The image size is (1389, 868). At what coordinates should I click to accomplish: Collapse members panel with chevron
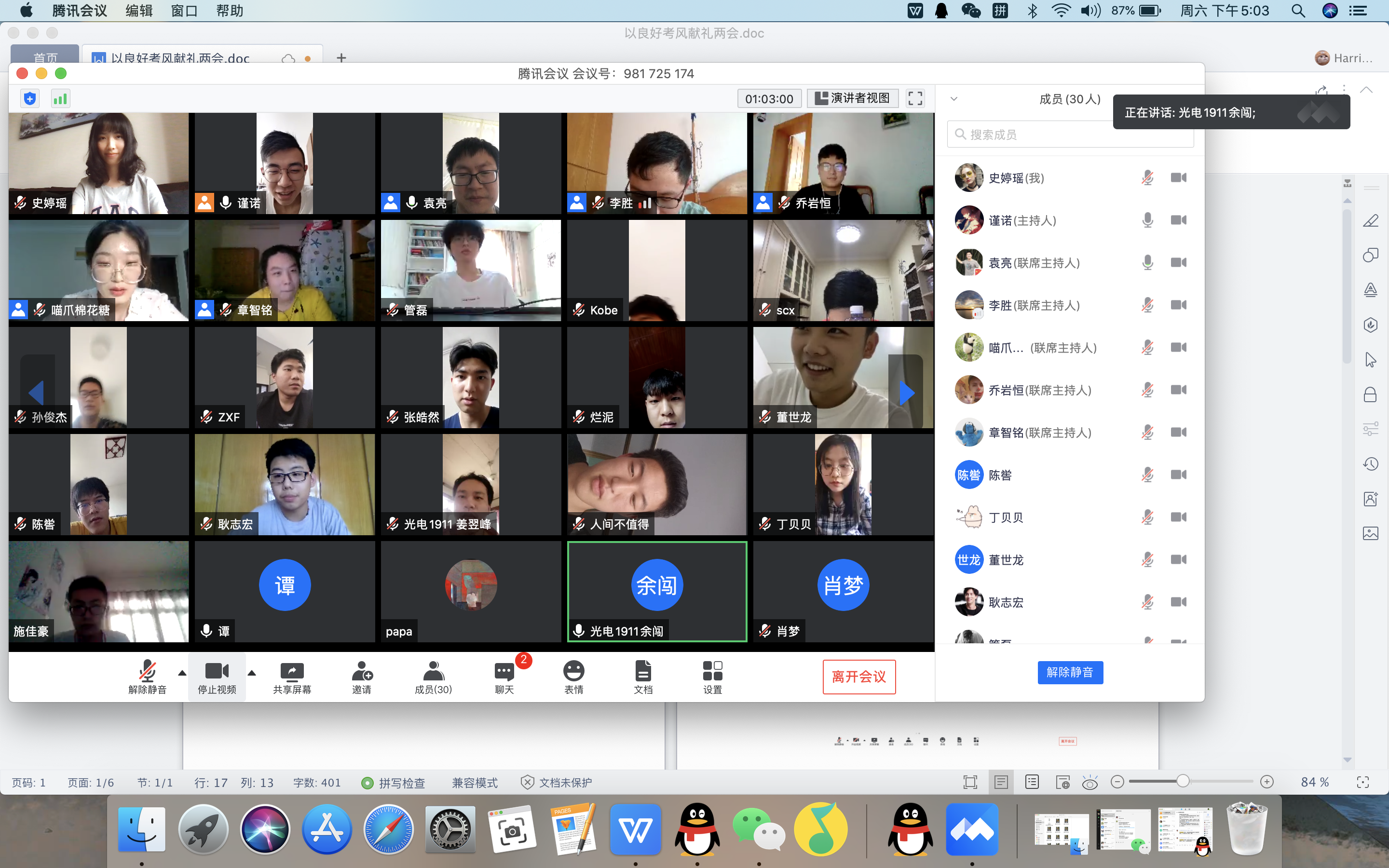point(954,99)
